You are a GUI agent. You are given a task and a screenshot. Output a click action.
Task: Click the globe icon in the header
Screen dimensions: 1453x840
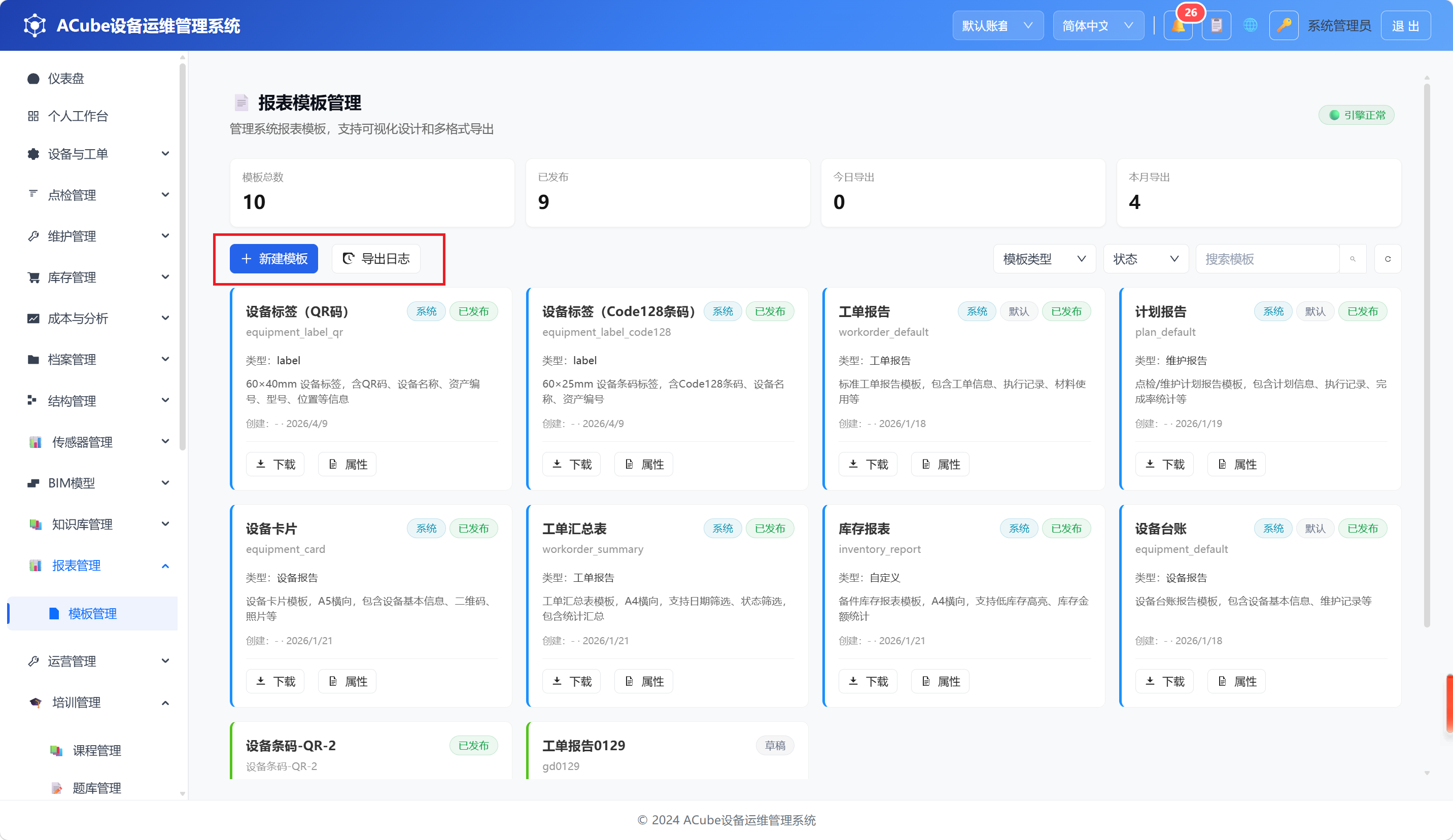click(x=1250, y=26)
